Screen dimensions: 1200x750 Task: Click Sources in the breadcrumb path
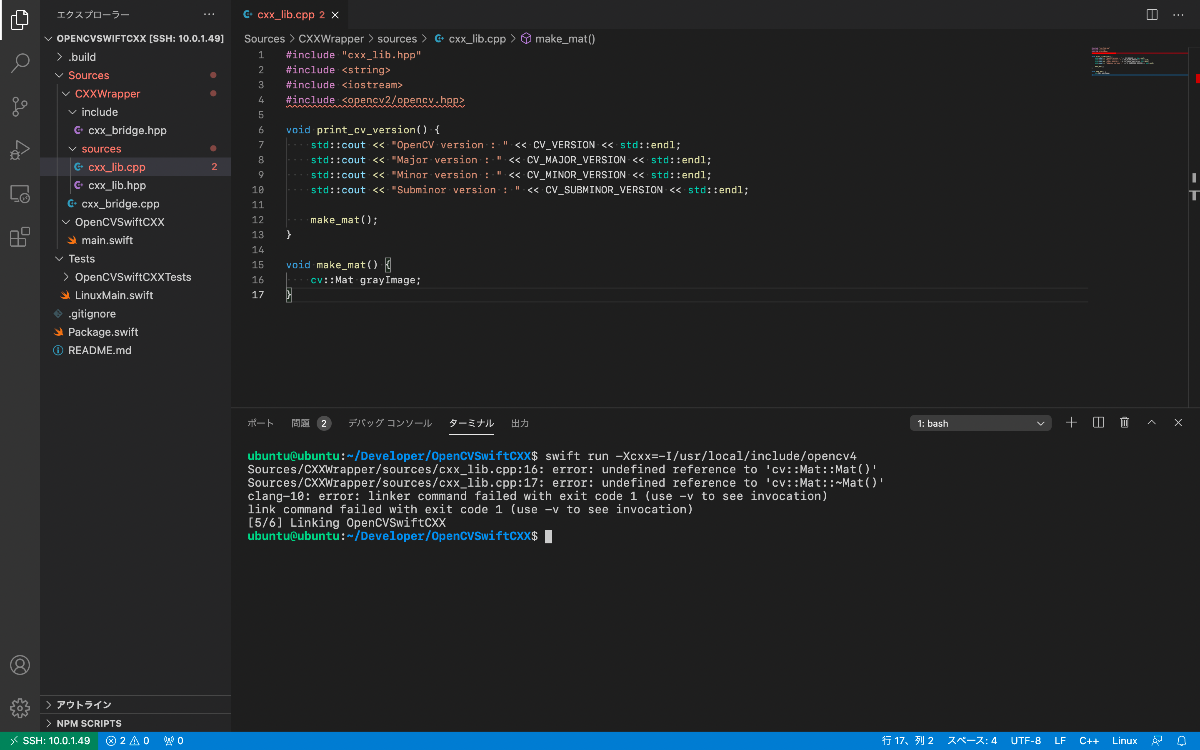(x=265, y=38)
